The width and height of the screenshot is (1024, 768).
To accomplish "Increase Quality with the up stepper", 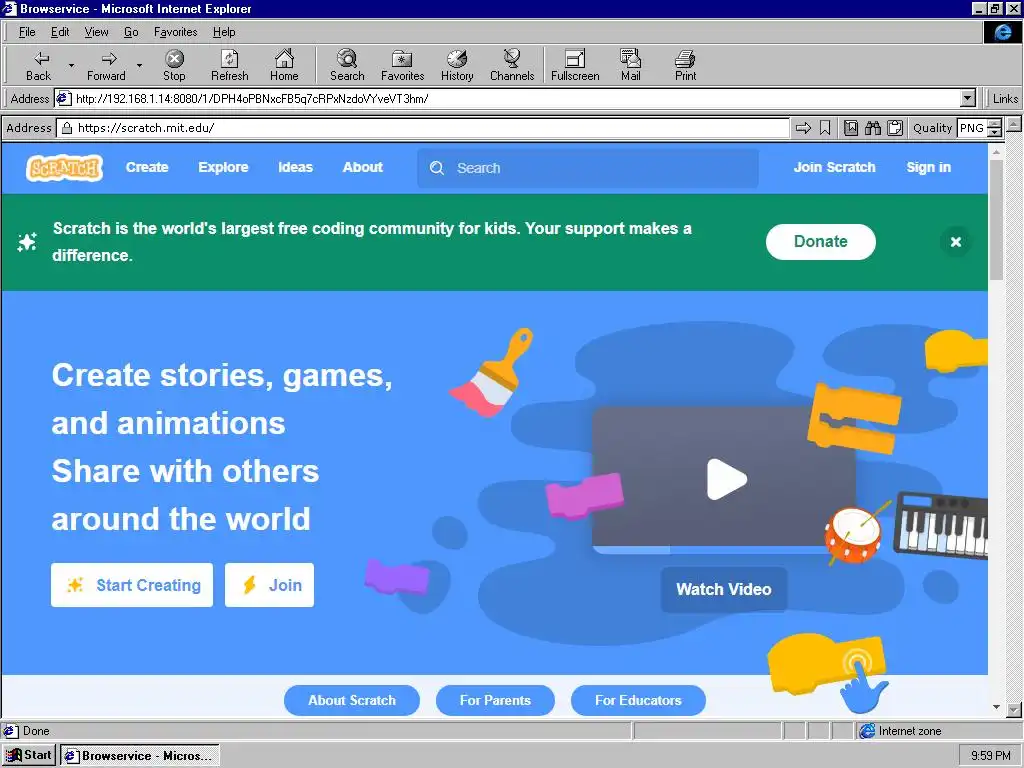I will [x=994, y=123].
